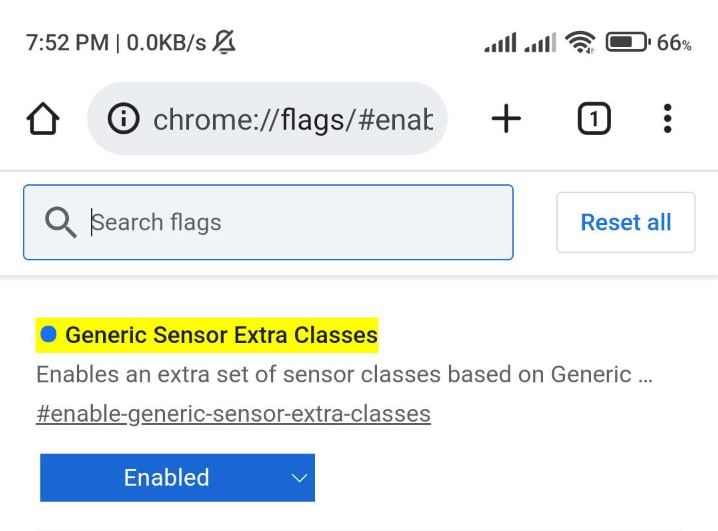The width and height of the screenshot is (718, 531).
Task: Open the Enabled dropdown for Generic Sensor
Action: (x=177, y=478)
